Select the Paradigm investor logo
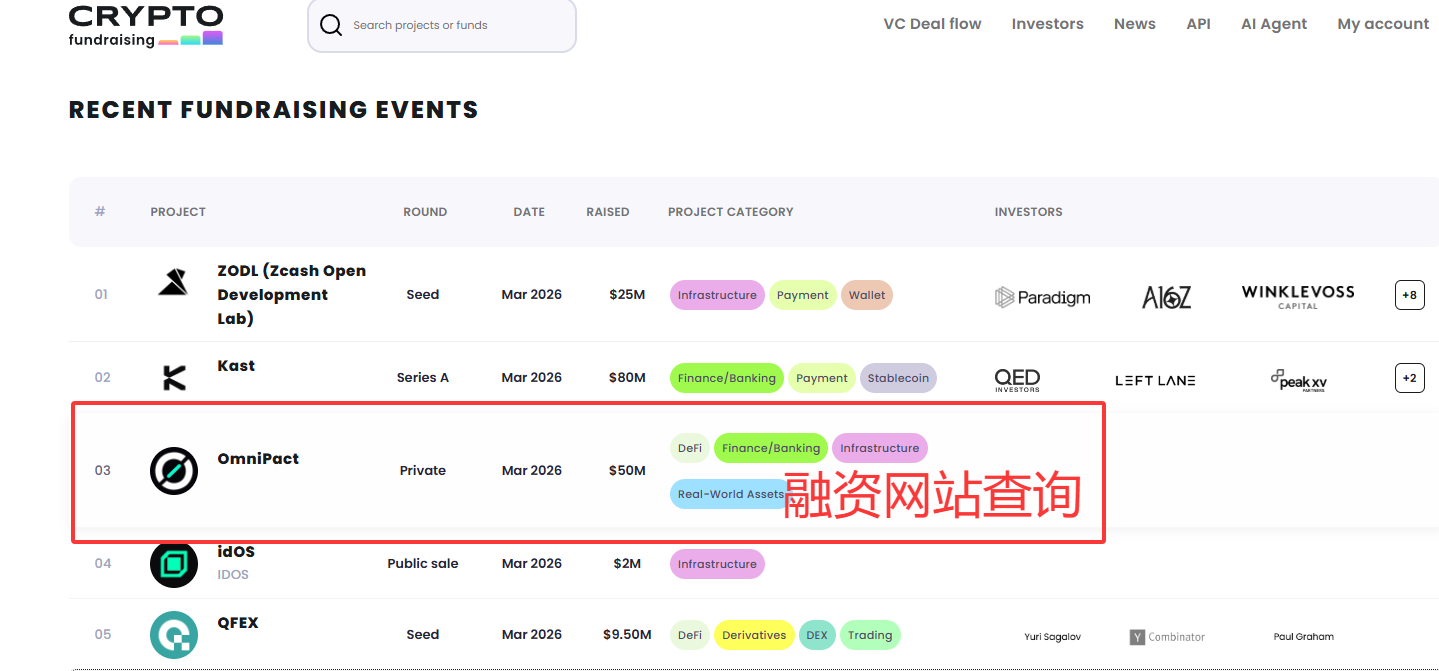 pos(1043,297)
